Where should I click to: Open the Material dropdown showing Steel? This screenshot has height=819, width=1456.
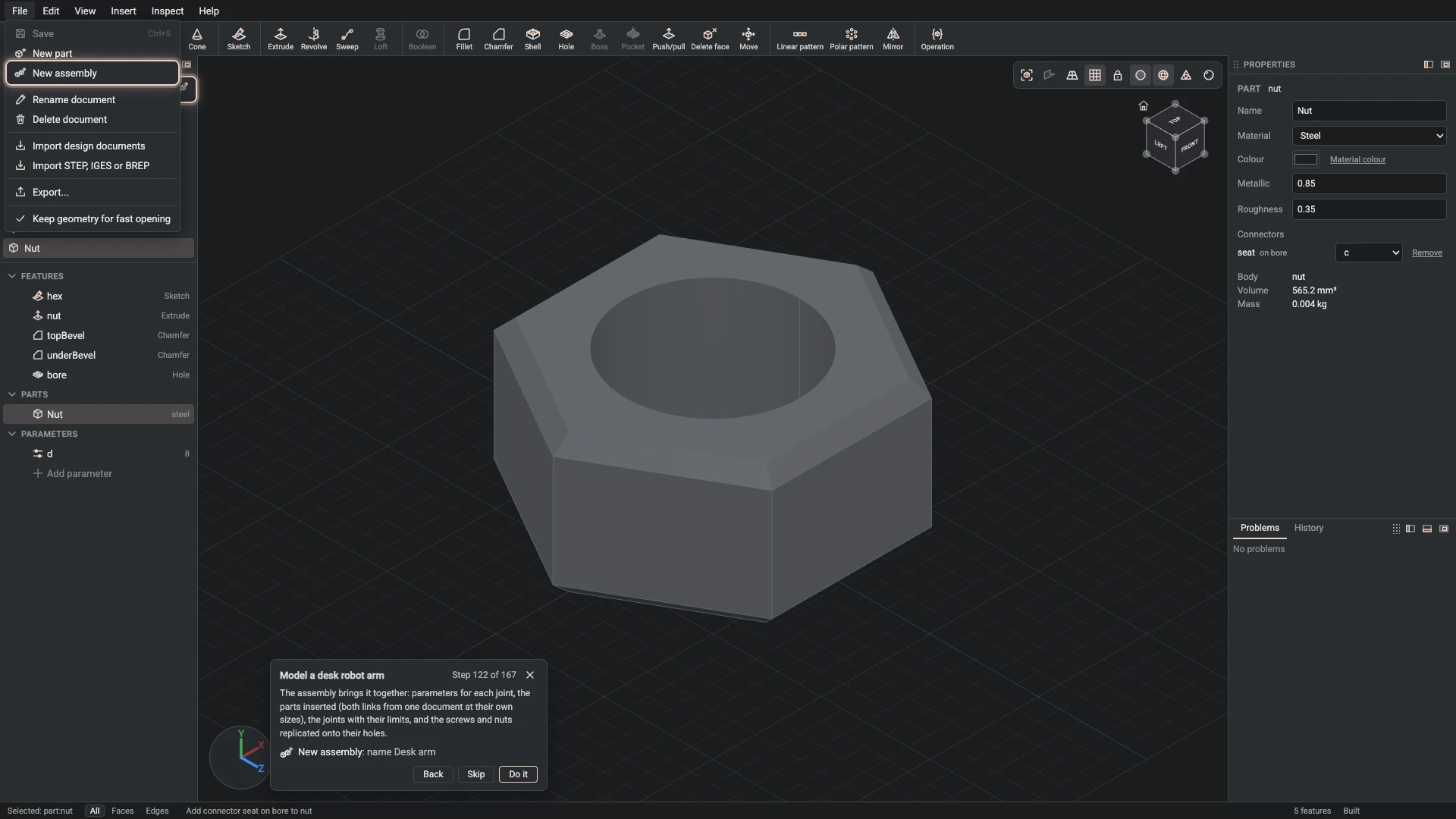coord(1369,136)
